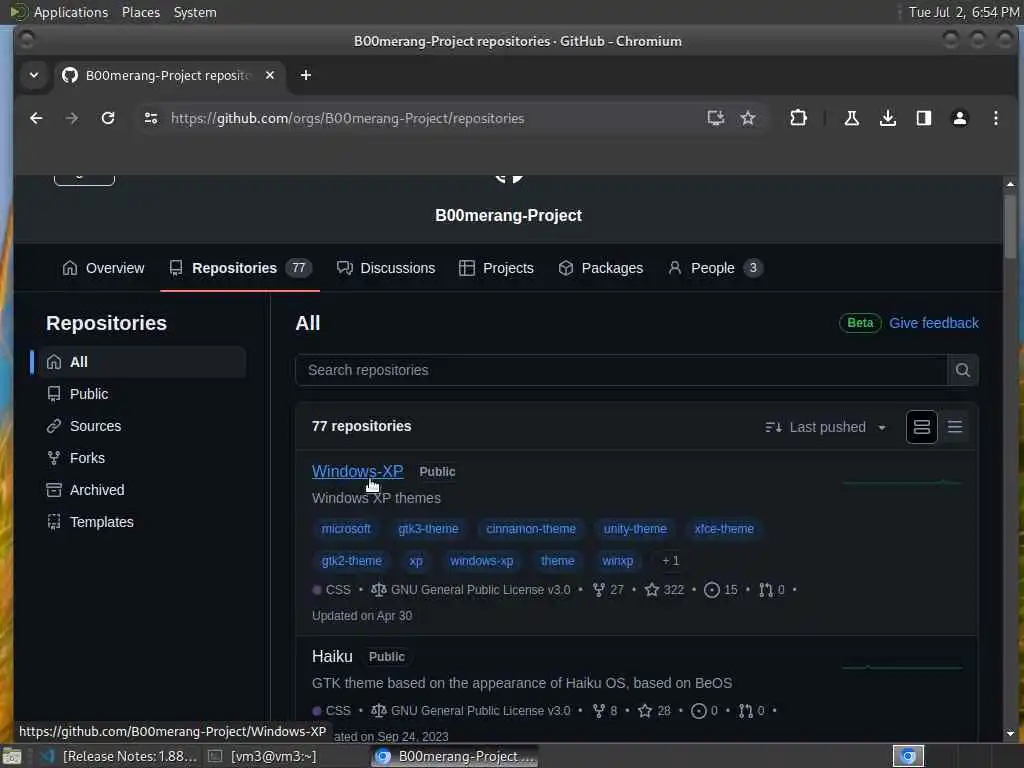Open the Downloads icon in toolbar
Viewport: 1024px width, 768px height.
point(888,118)
